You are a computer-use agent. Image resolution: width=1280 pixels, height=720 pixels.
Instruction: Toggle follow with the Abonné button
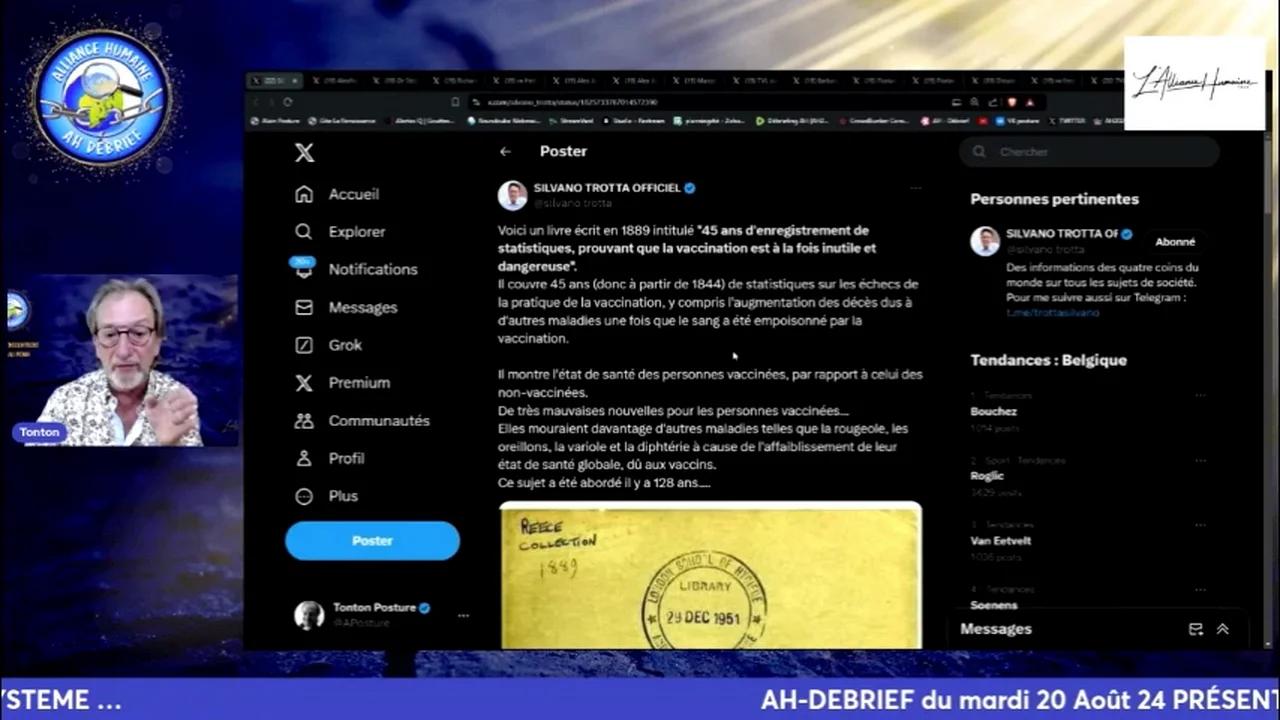click(1175, 241)
